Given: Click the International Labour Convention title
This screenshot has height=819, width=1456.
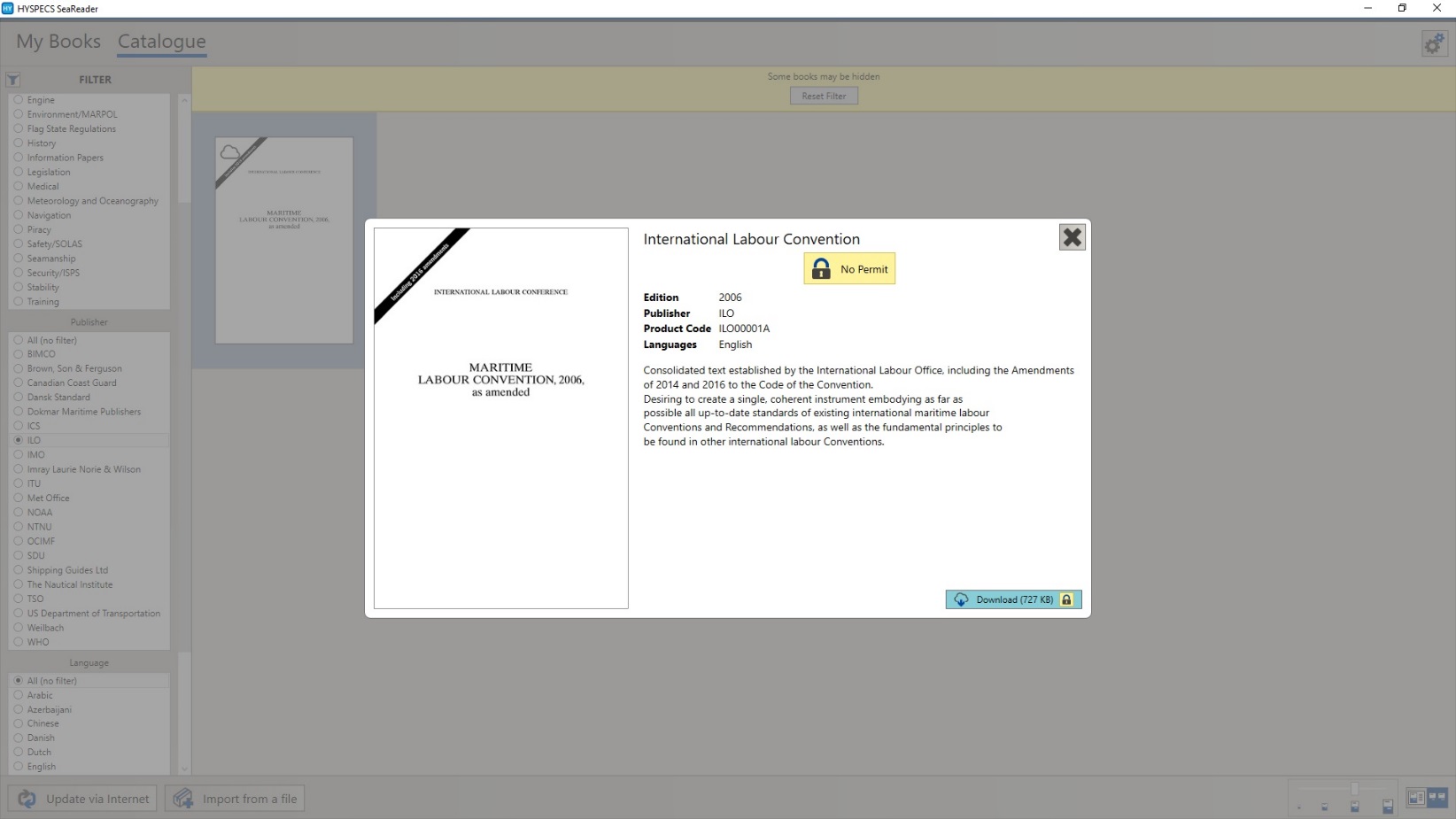Looking at the screenshot, I should coord(751,239).
